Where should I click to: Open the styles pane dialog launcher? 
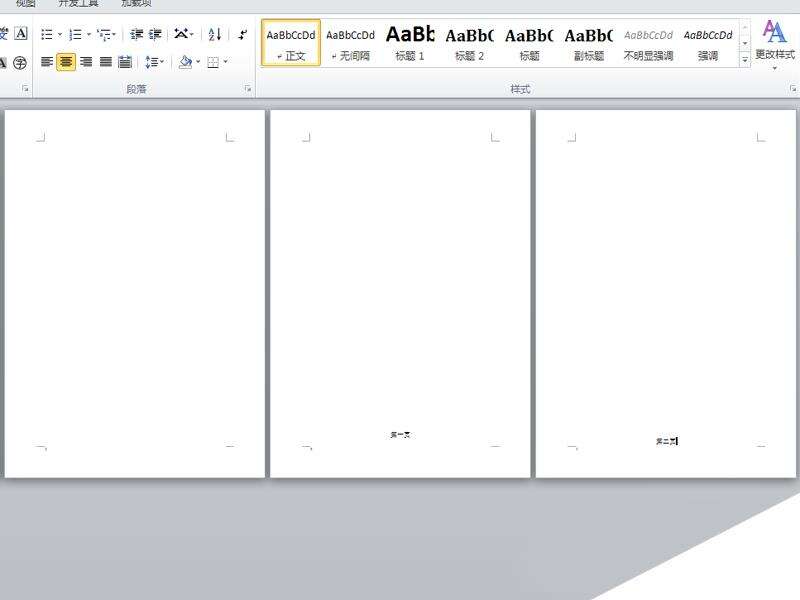tap(793, 89)
